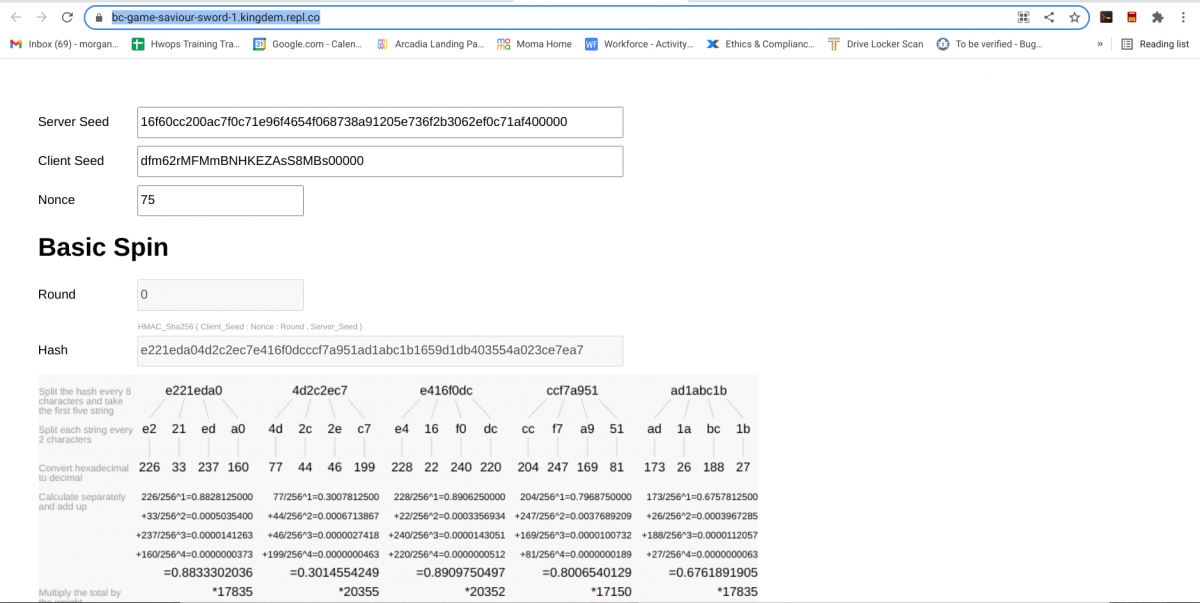Open the Reading list panel

(1155, 44)
